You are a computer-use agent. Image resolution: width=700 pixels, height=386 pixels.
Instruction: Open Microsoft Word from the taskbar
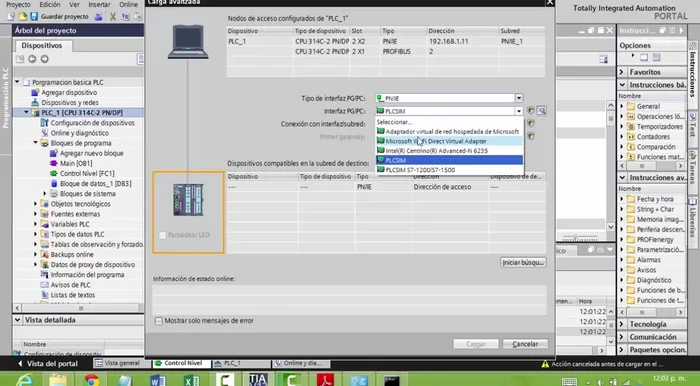(x=158, y=381)
